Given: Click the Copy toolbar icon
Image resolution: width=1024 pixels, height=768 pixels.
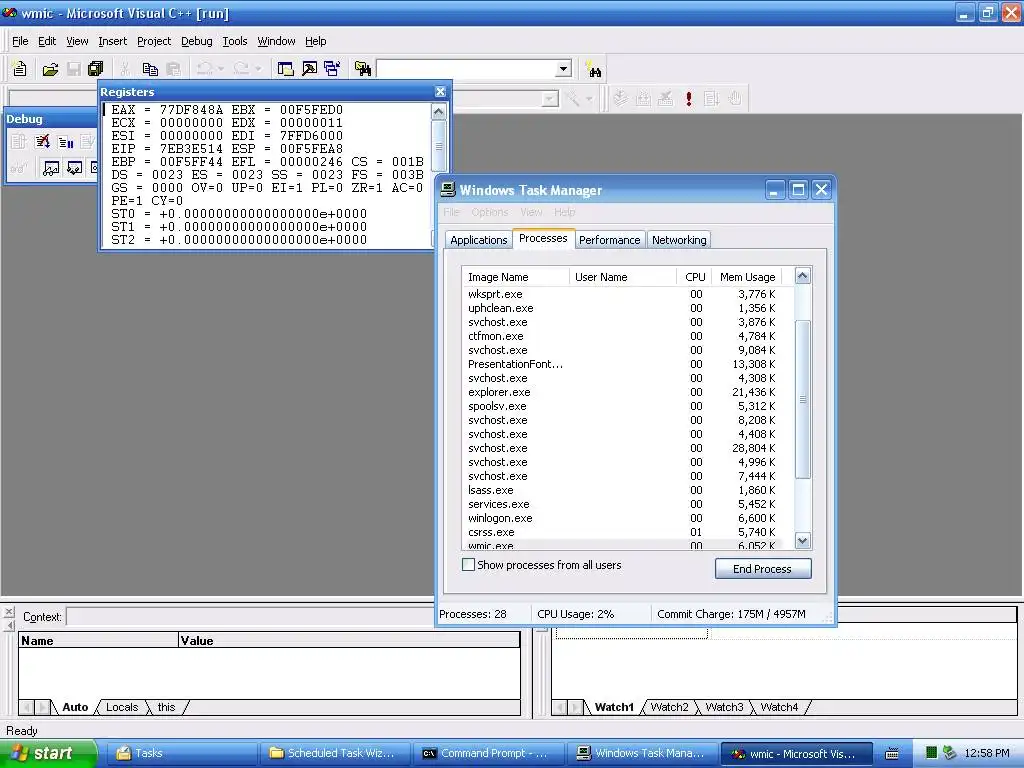Looking at the screenshot, I should point(150,69).
